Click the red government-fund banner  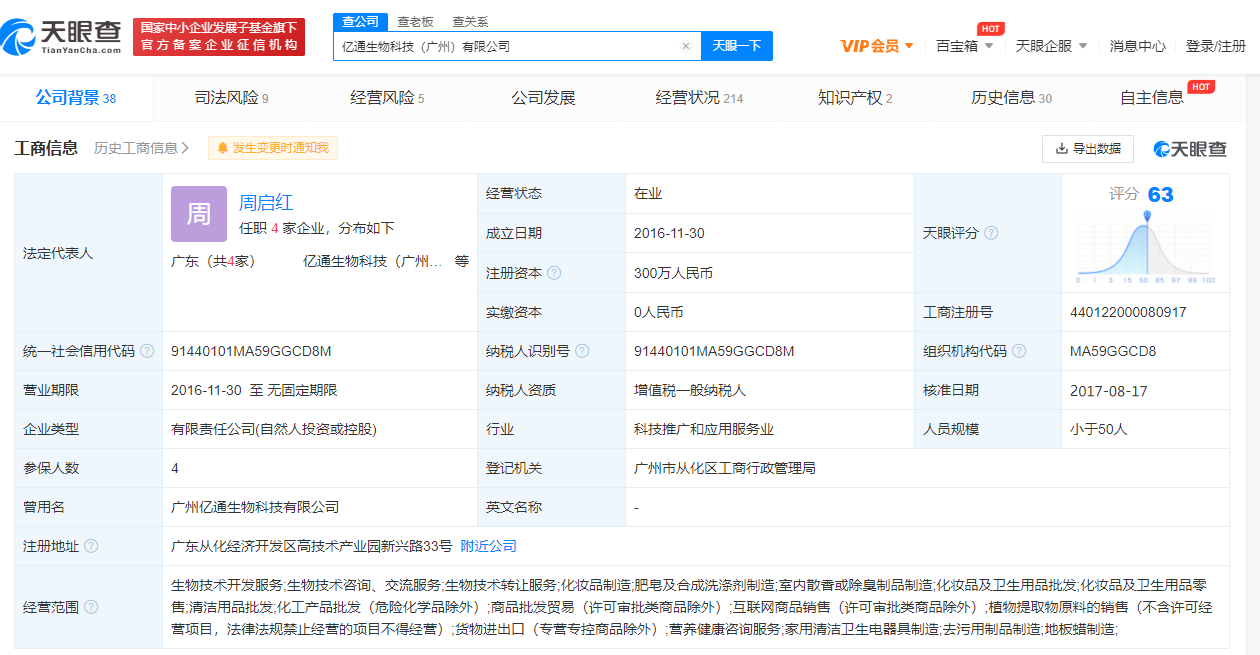pyautogui.click(x=219, y=36)
